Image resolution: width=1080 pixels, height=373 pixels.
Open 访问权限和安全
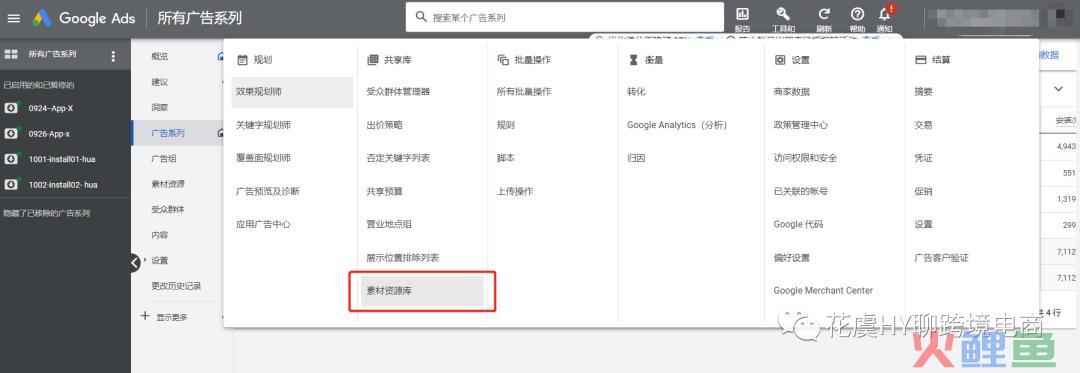805,158
